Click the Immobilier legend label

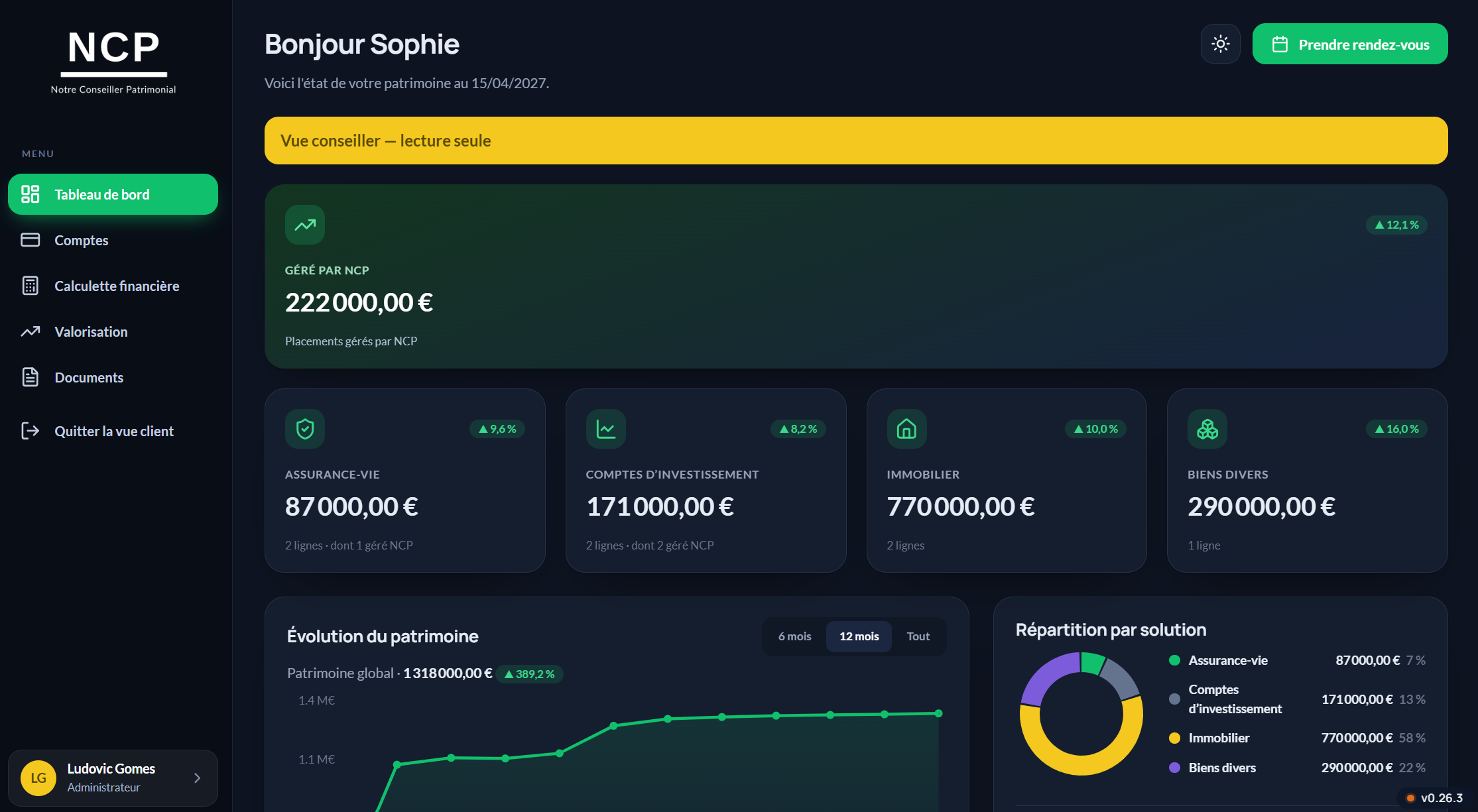click(x=1219, y=738)
